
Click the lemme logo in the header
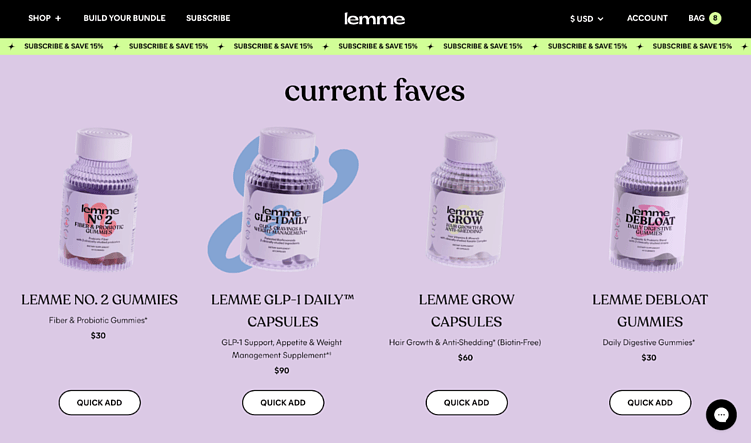(375, 19)
